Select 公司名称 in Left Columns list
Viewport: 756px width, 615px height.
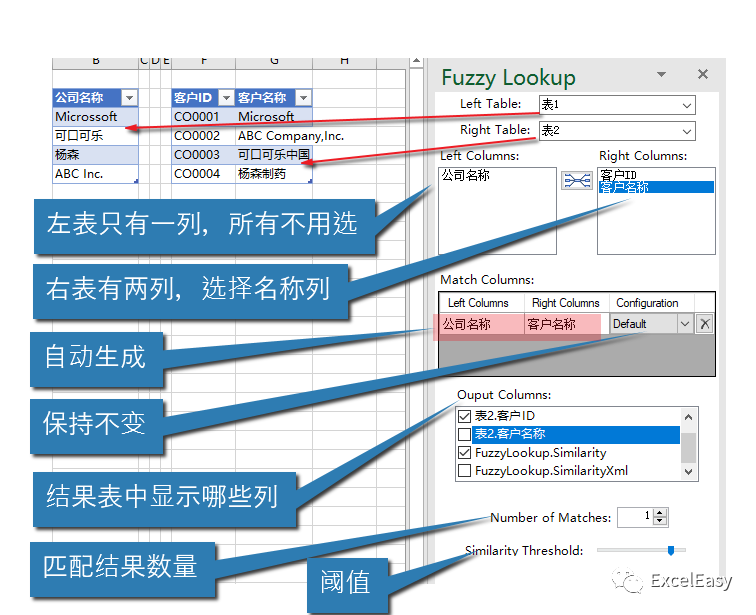(x=466, y=175)
